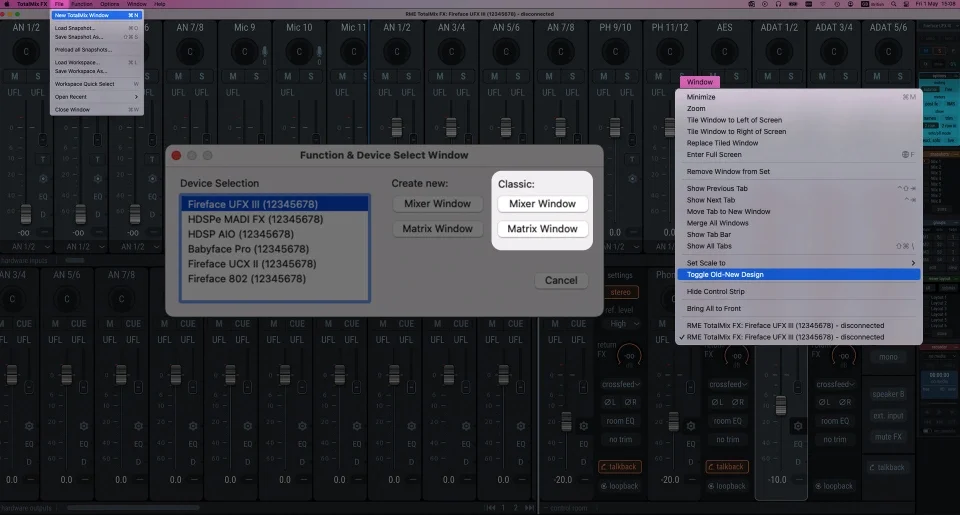Screen dimensions: 960x515
Task: Solo the ADAT 1/2 channel
Action: point(790,76)
